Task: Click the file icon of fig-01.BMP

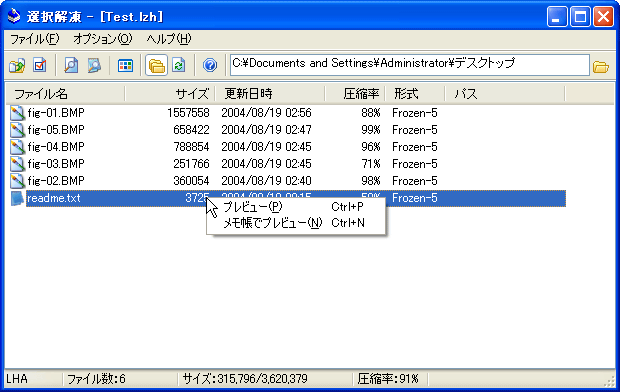Action: pyautogui.click(x=17, y=113)
